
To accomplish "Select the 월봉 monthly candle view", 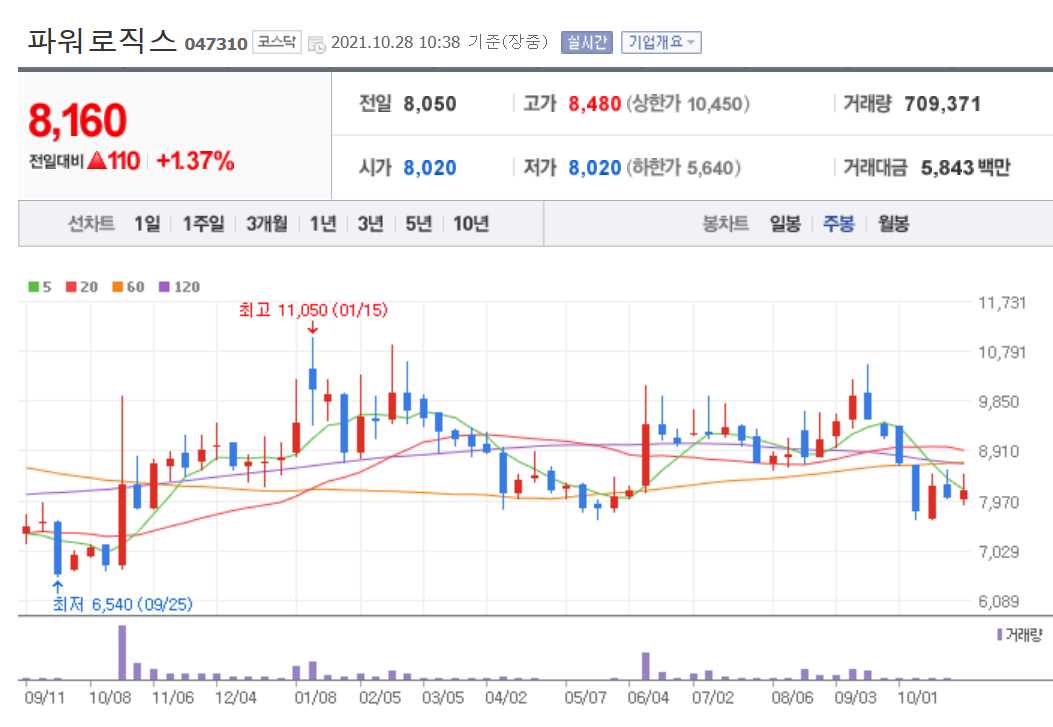I will 895,225.
